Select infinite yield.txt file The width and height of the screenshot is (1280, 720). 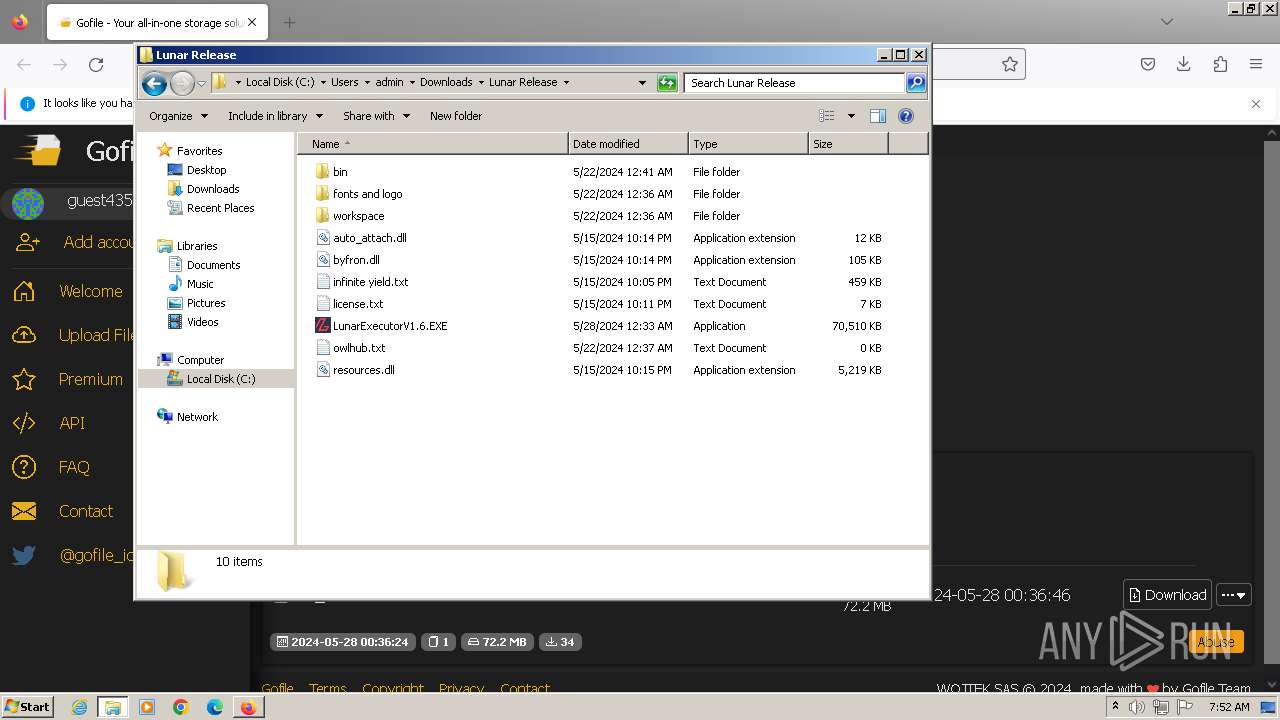coord(370,282)
